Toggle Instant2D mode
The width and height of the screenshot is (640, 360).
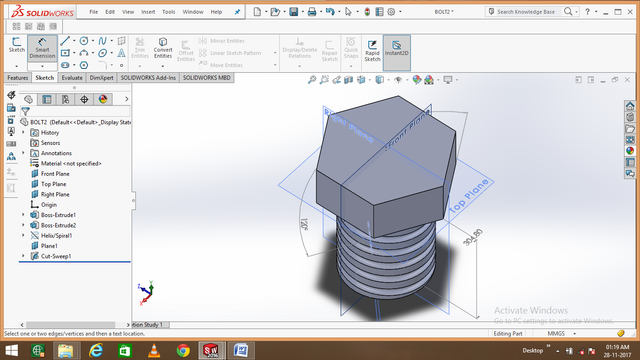pos(397,53)
